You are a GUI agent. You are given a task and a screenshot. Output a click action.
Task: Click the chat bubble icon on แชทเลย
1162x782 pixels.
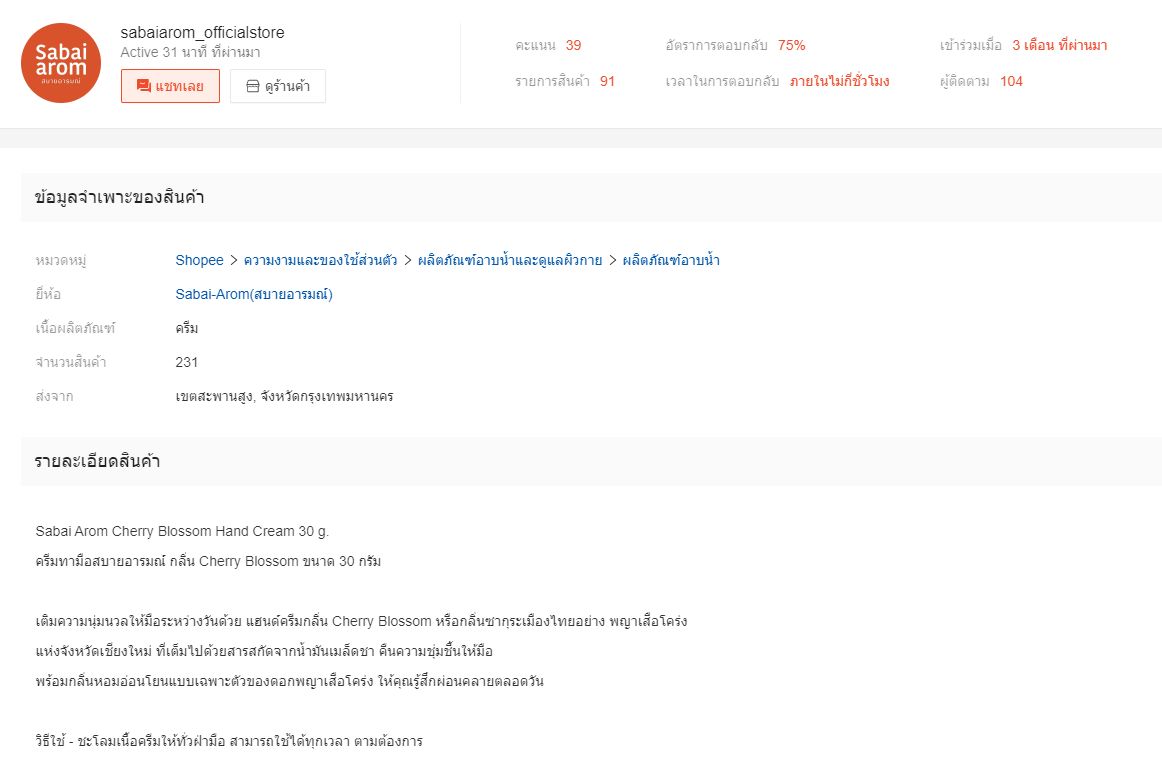tap(144, 87)
